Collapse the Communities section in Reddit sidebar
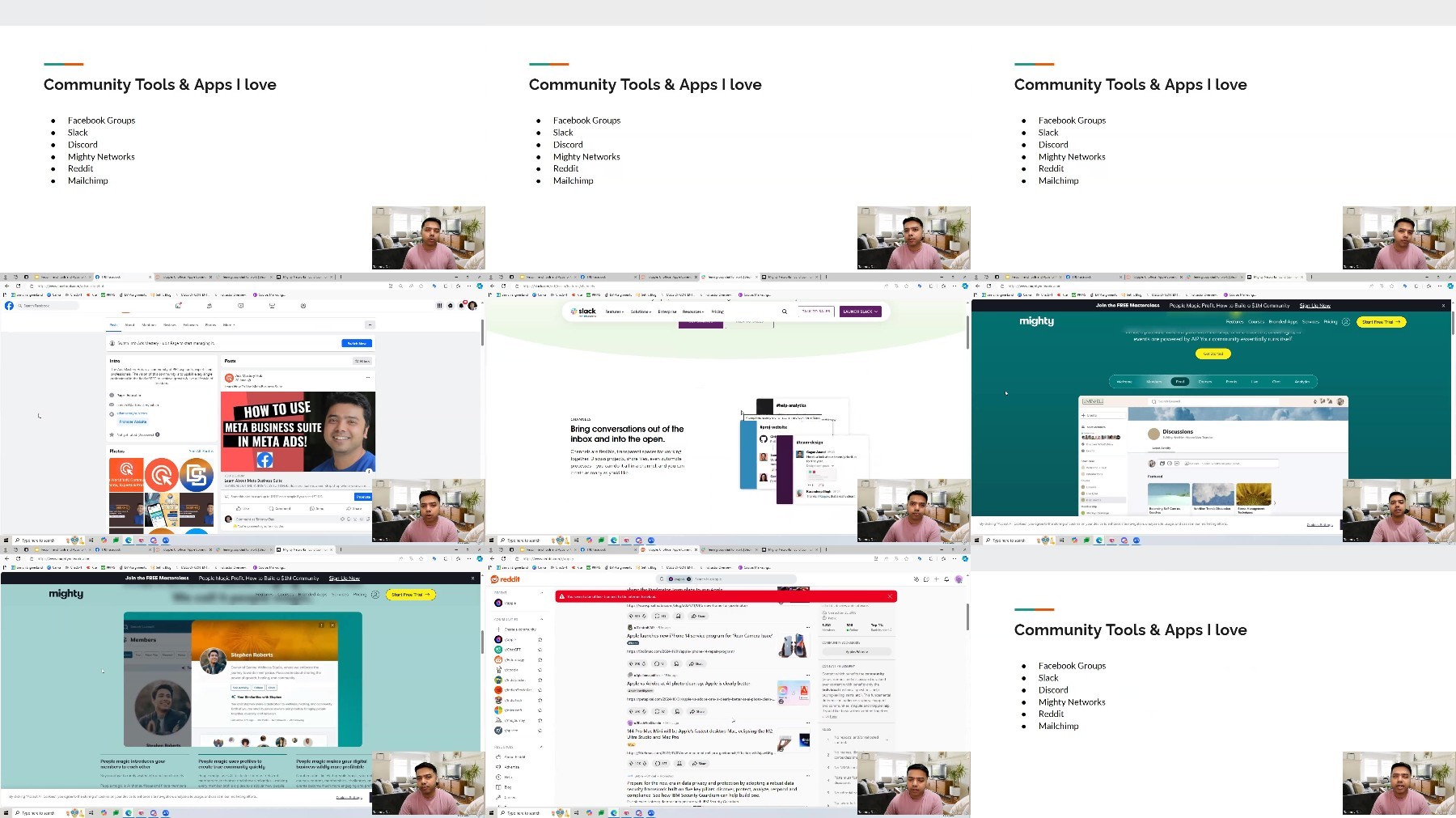Viewport: 1456px width, 818px height. point(540,619)
